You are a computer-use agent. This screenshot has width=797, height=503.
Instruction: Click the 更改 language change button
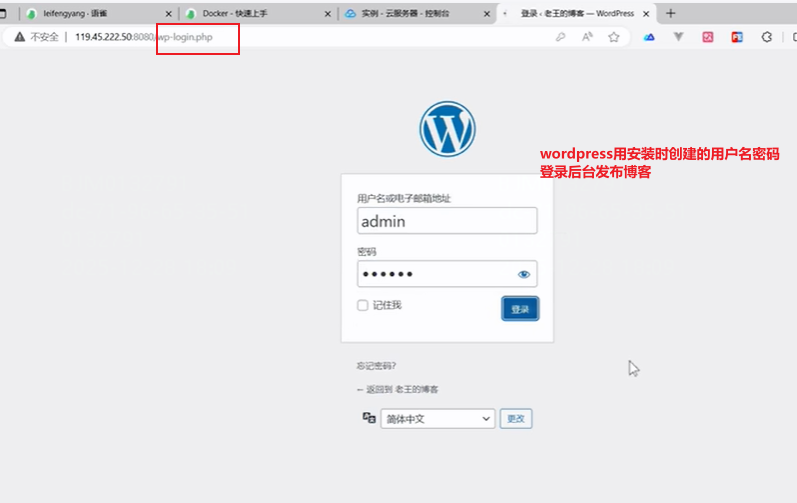(516, 419)
